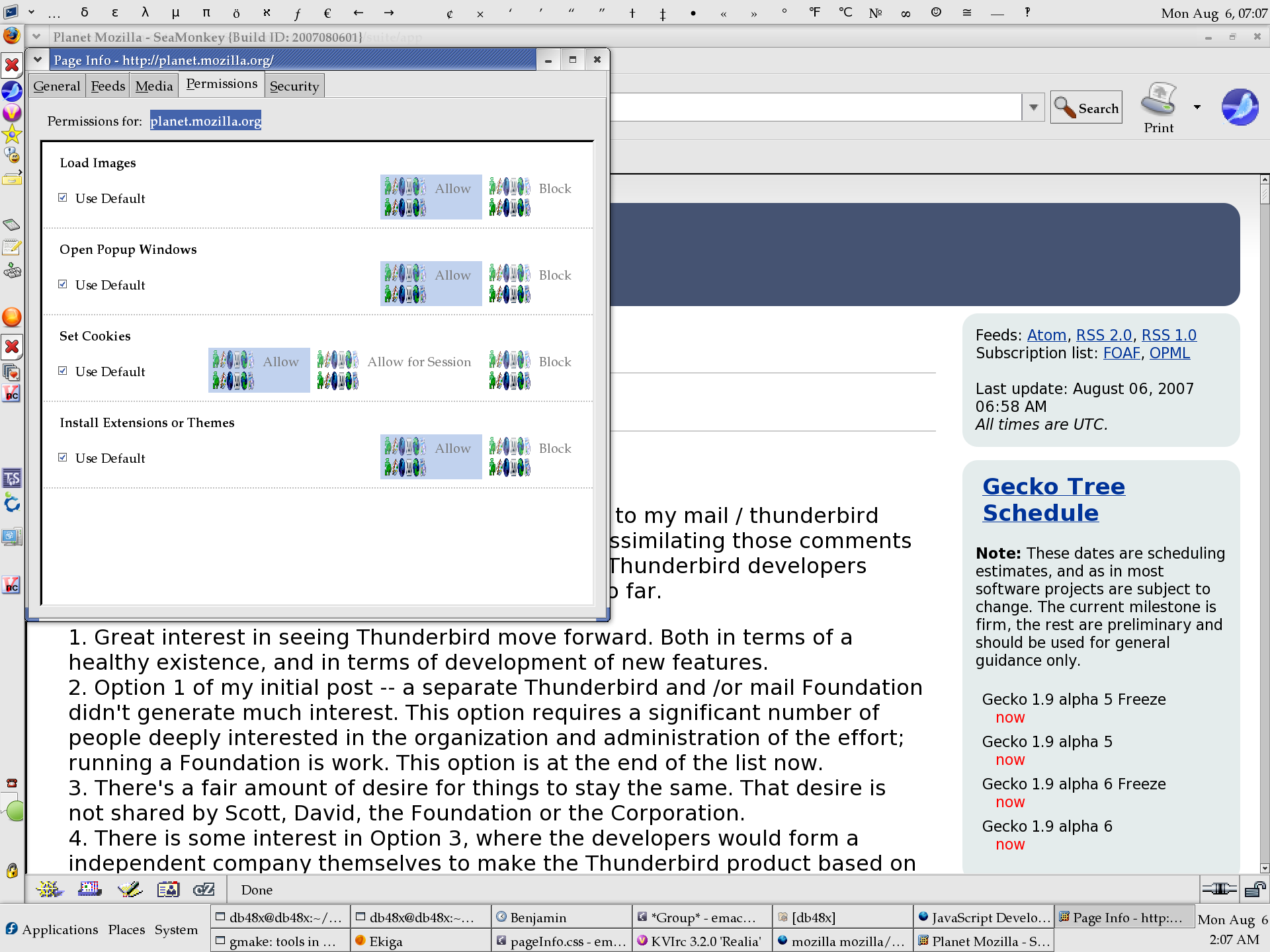Open the Places menu

point(126,929)
